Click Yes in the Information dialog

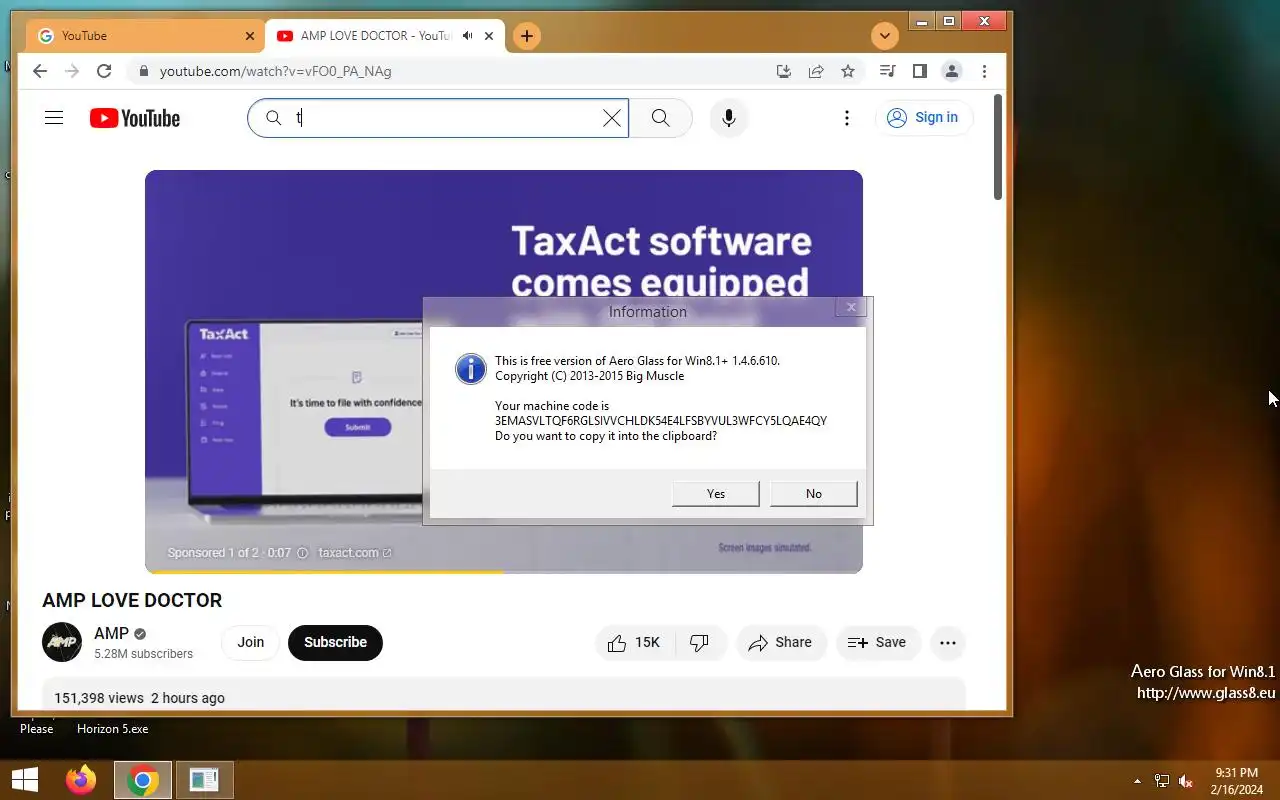[716, 494]
